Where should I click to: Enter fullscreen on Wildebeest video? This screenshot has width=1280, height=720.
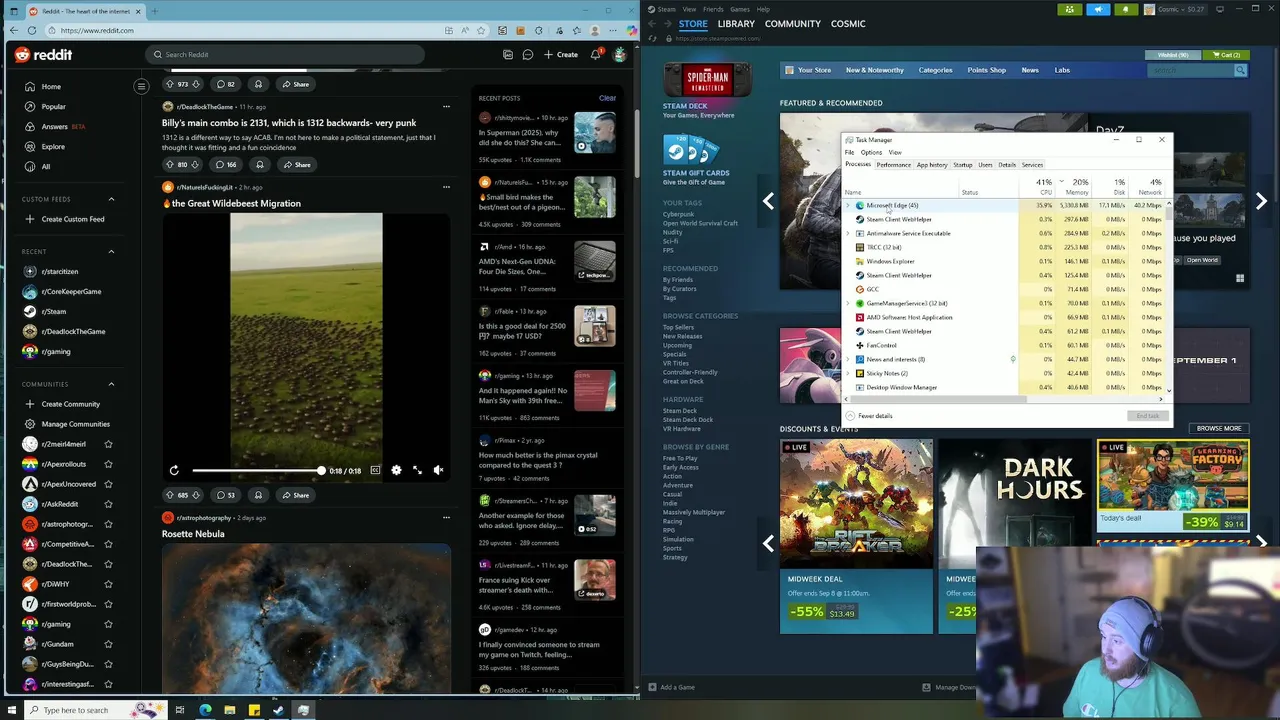[x=417, y=470]
